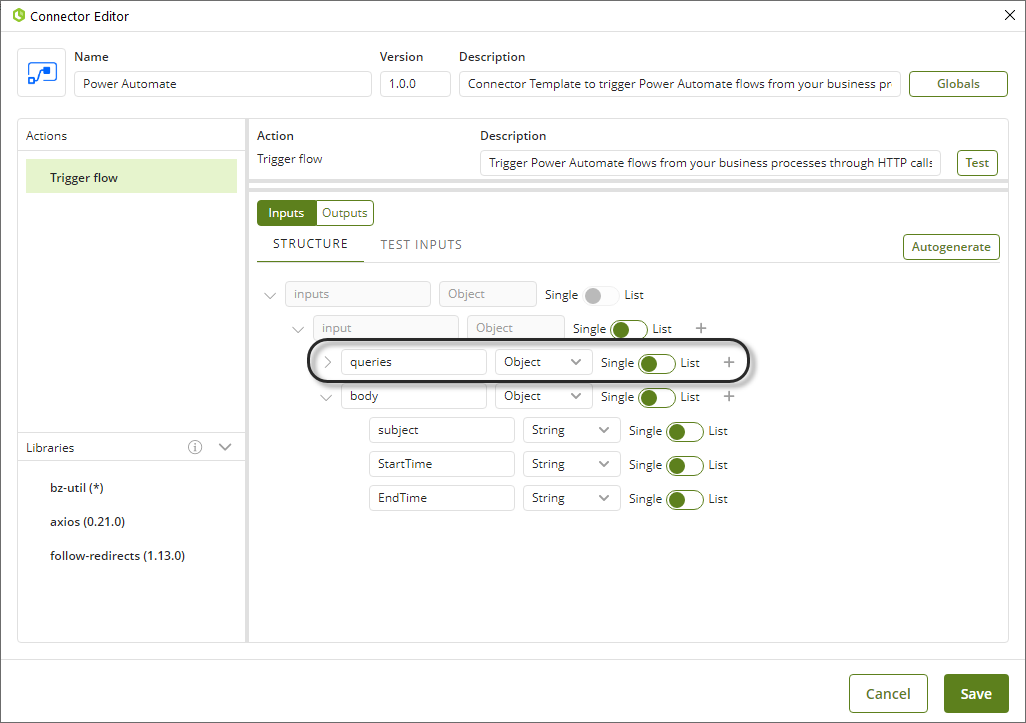Toggle StartTime Single/List switch
1026x723 pixels.
pyautogui.click(x=685, y=465)
